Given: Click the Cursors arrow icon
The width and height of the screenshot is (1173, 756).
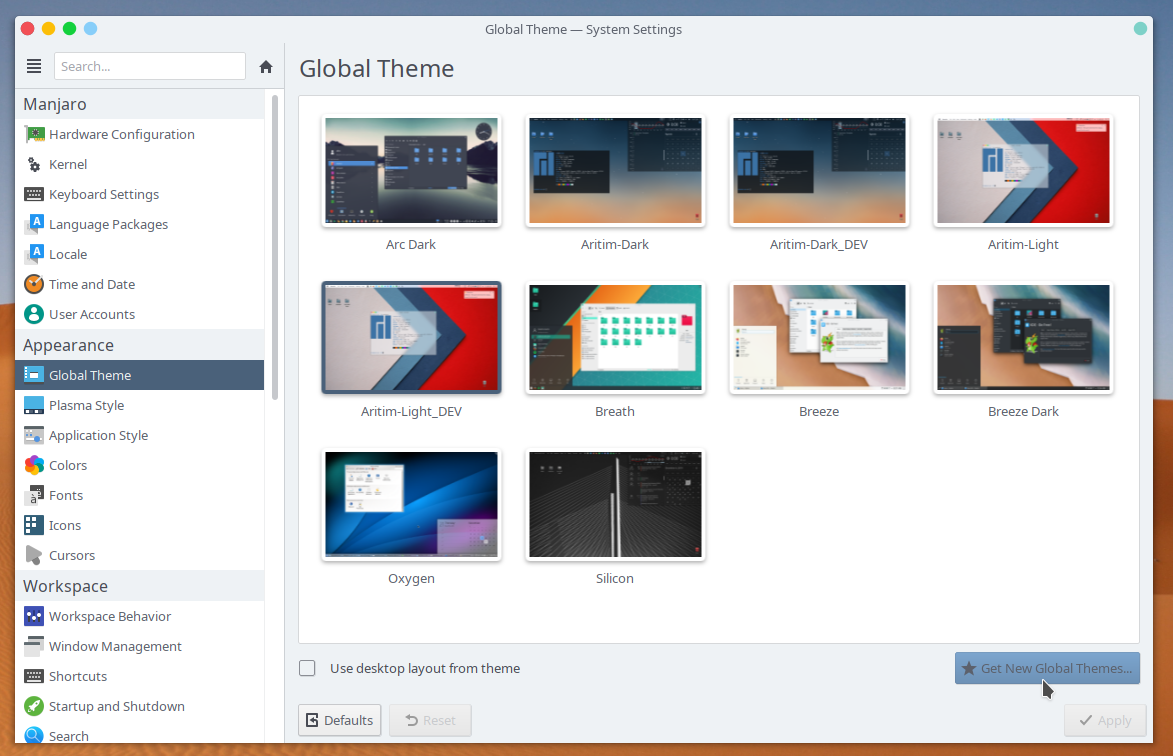Looking at the screenshot, I should coord(34,555).
